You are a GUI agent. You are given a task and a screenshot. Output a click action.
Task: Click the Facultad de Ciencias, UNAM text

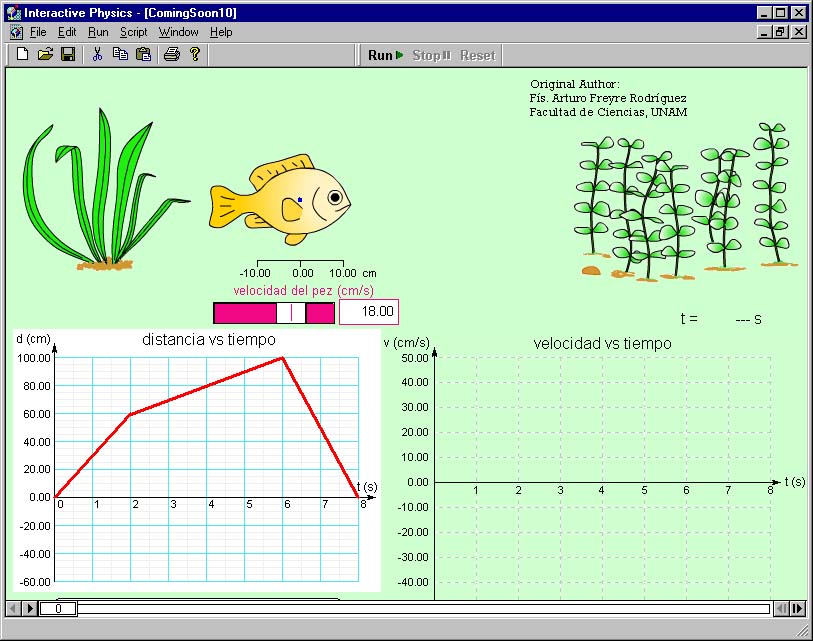pos(608,112)
